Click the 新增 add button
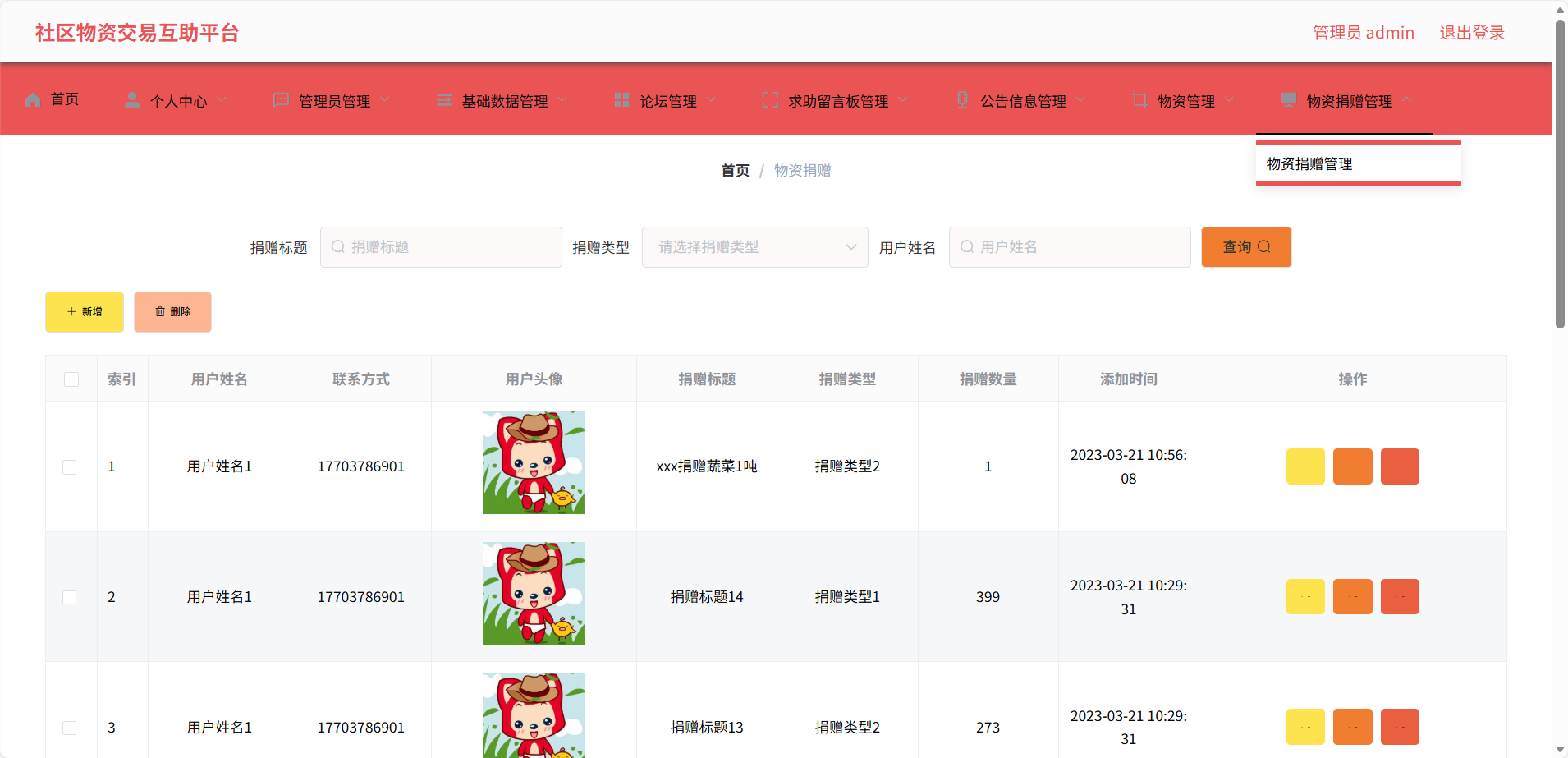The height and width of the screenshot is (758, 1568). tap(85, 312)
